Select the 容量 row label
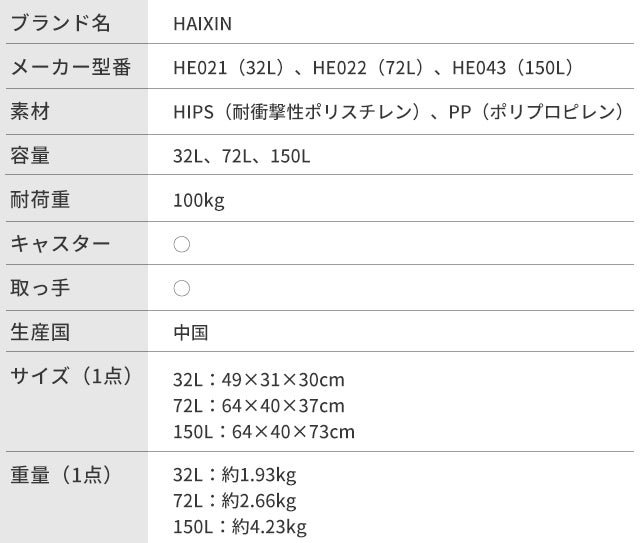Image resolution: width=640 pixels, height=543 pixels. [30, 156]
